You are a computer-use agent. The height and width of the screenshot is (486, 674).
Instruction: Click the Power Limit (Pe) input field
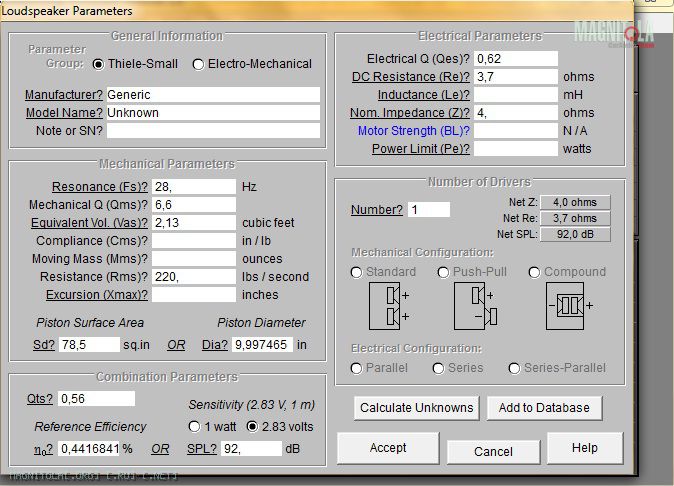pos(516,149)
